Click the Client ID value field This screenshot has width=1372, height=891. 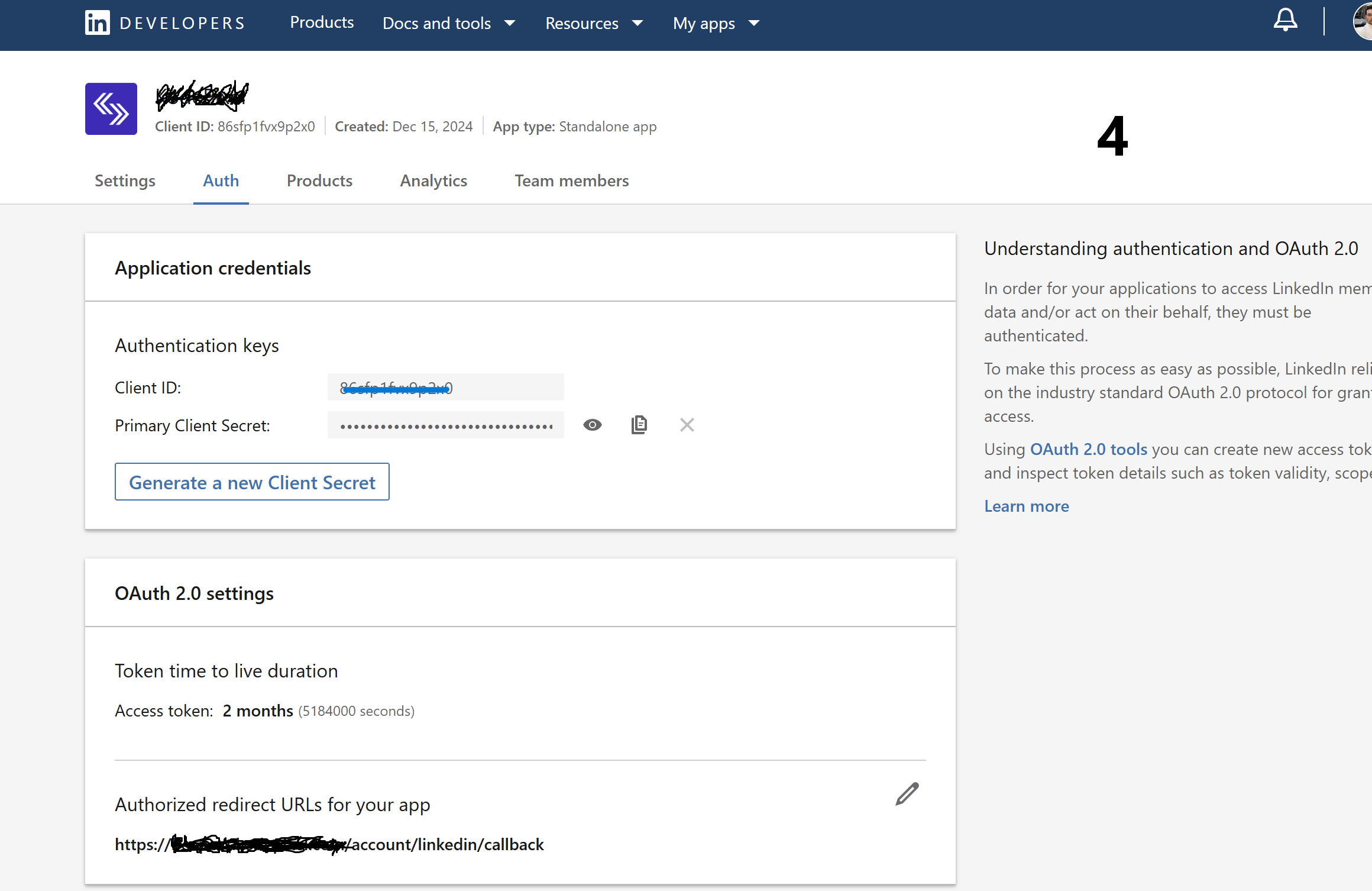(446, 388)
